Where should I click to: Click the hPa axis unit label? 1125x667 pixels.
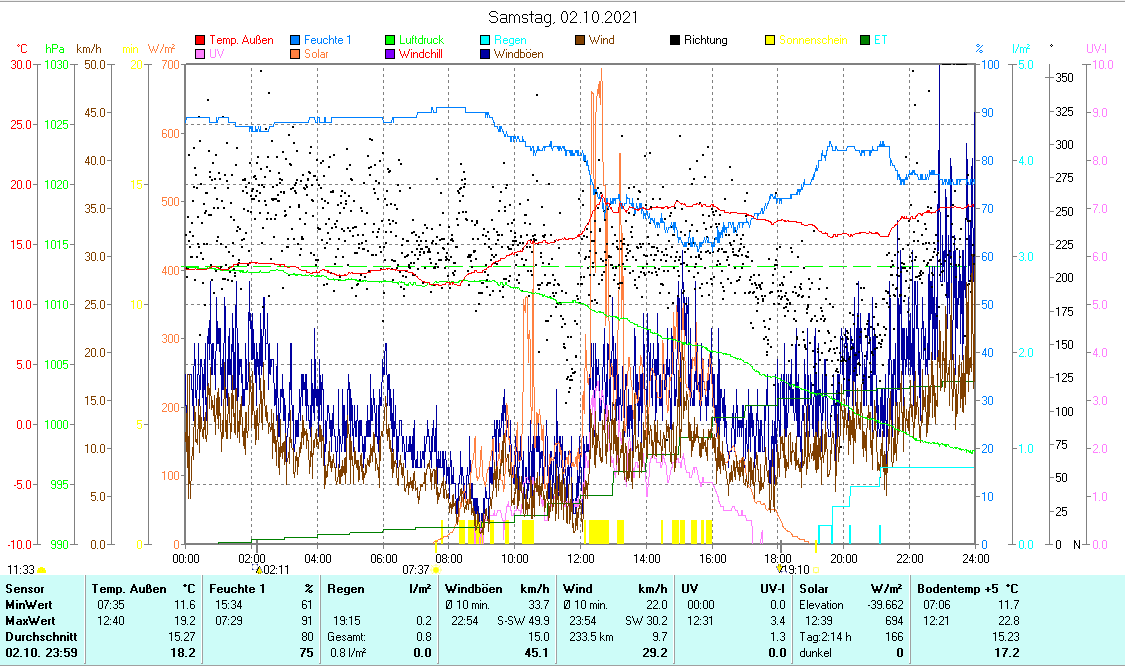54,48
